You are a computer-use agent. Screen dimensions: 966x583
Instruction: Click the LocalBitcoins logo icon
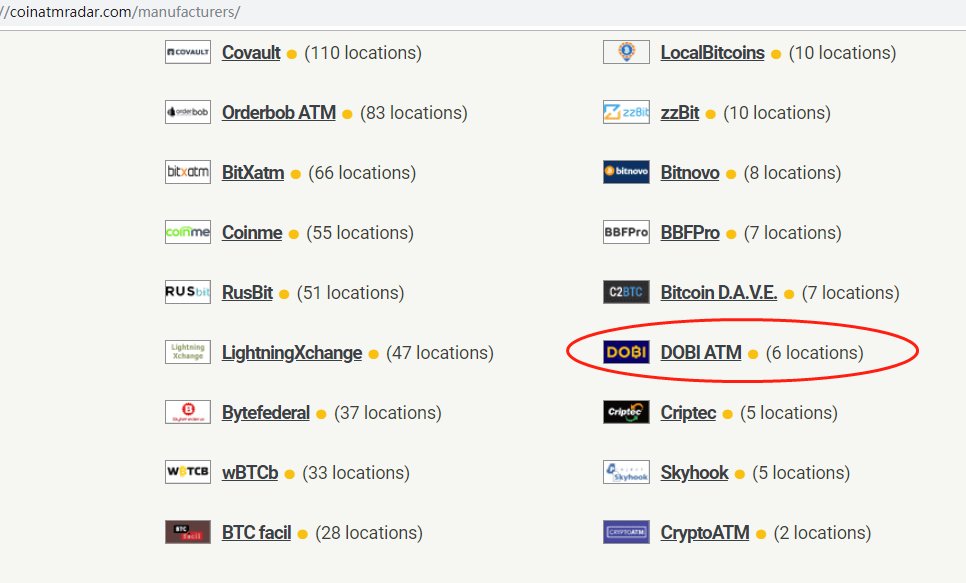click(627, 52)
